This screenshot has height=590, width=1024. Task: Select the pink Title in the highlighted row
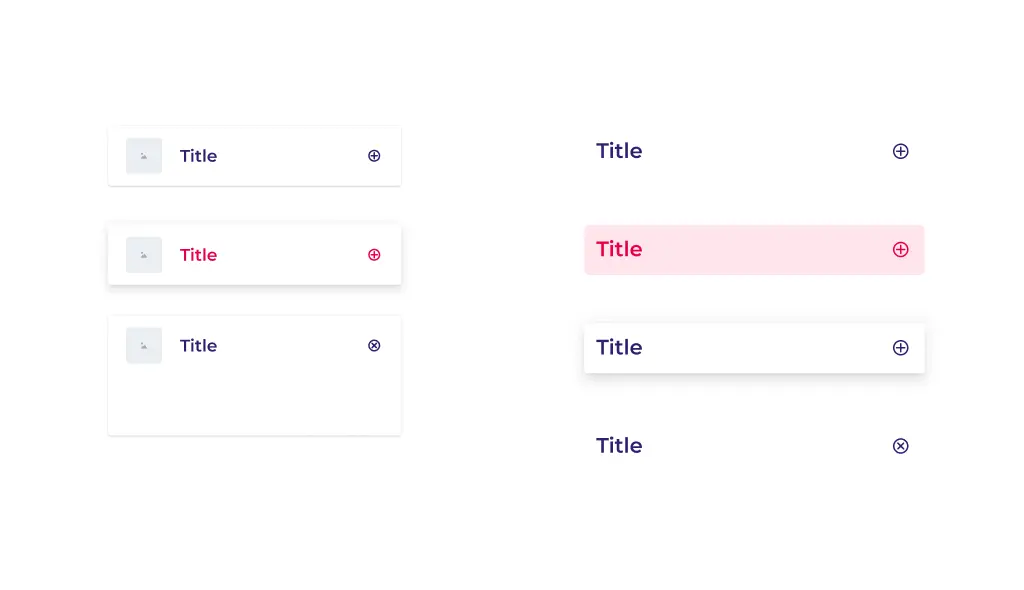[x=619, y=249]
